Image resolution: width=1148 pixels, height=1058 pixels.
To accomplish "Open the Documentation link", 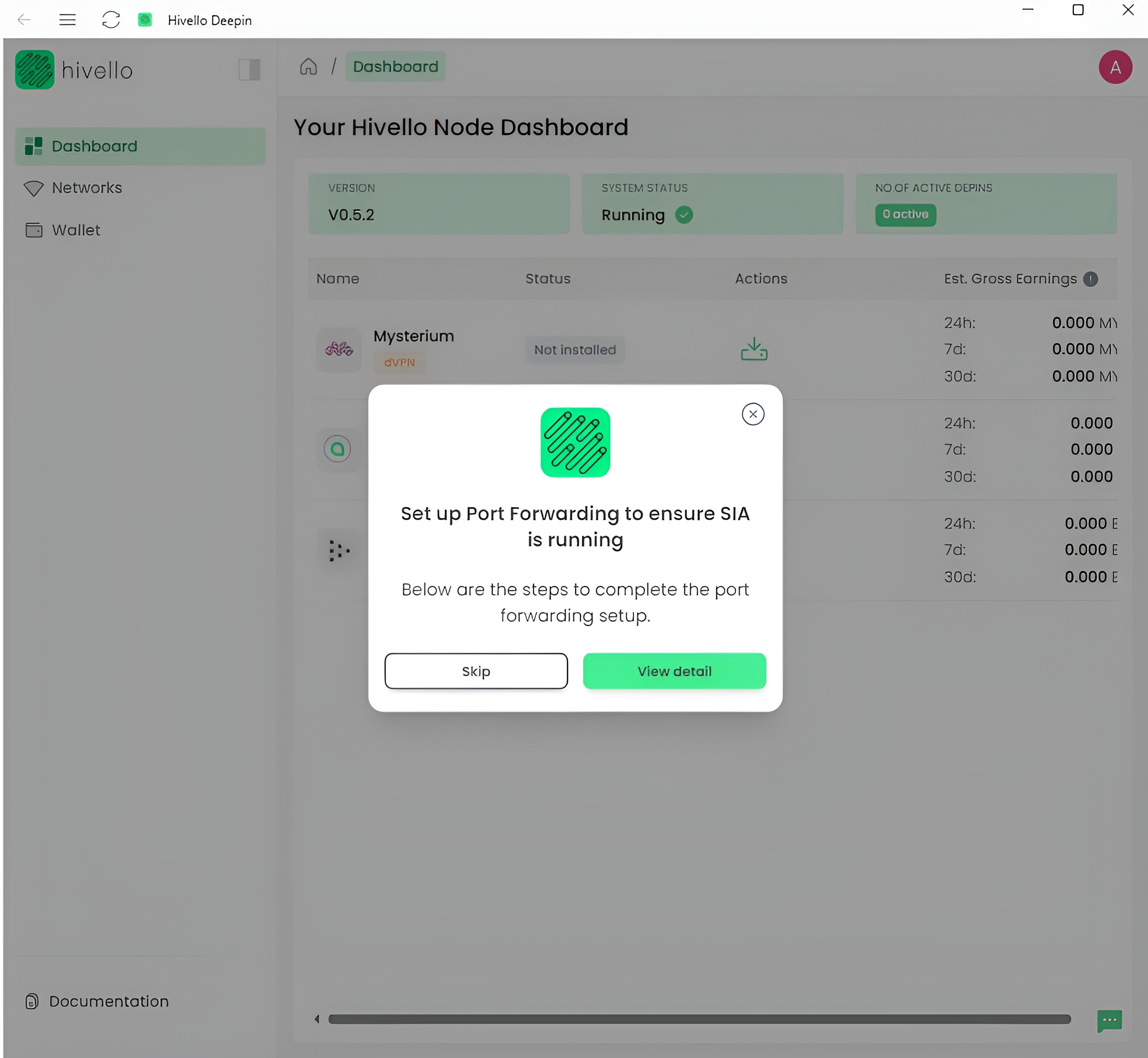I will tap(97, 1001).
